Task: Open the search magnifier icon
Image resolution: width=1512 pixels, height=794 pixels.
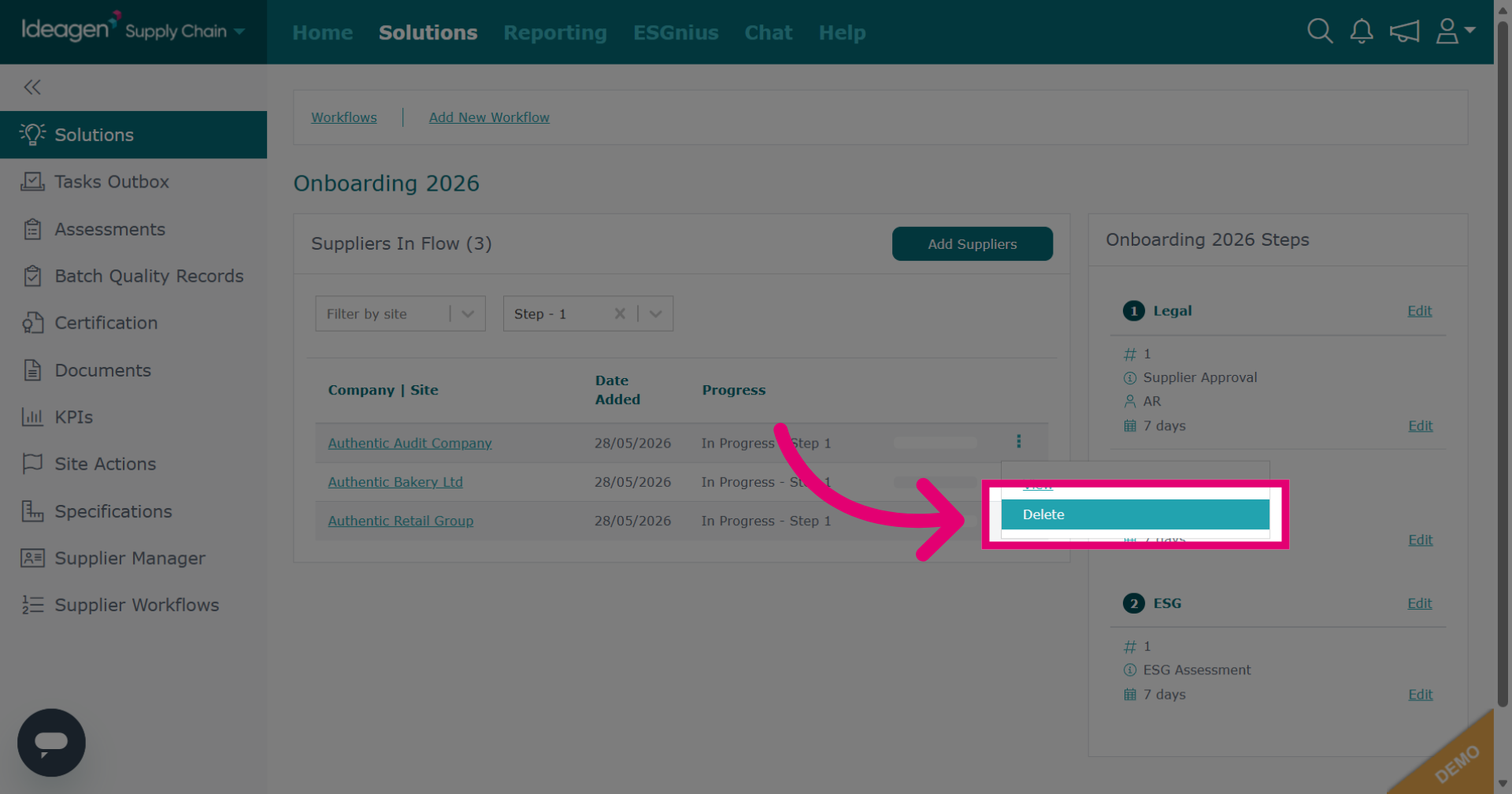Action: point(1320,32)
